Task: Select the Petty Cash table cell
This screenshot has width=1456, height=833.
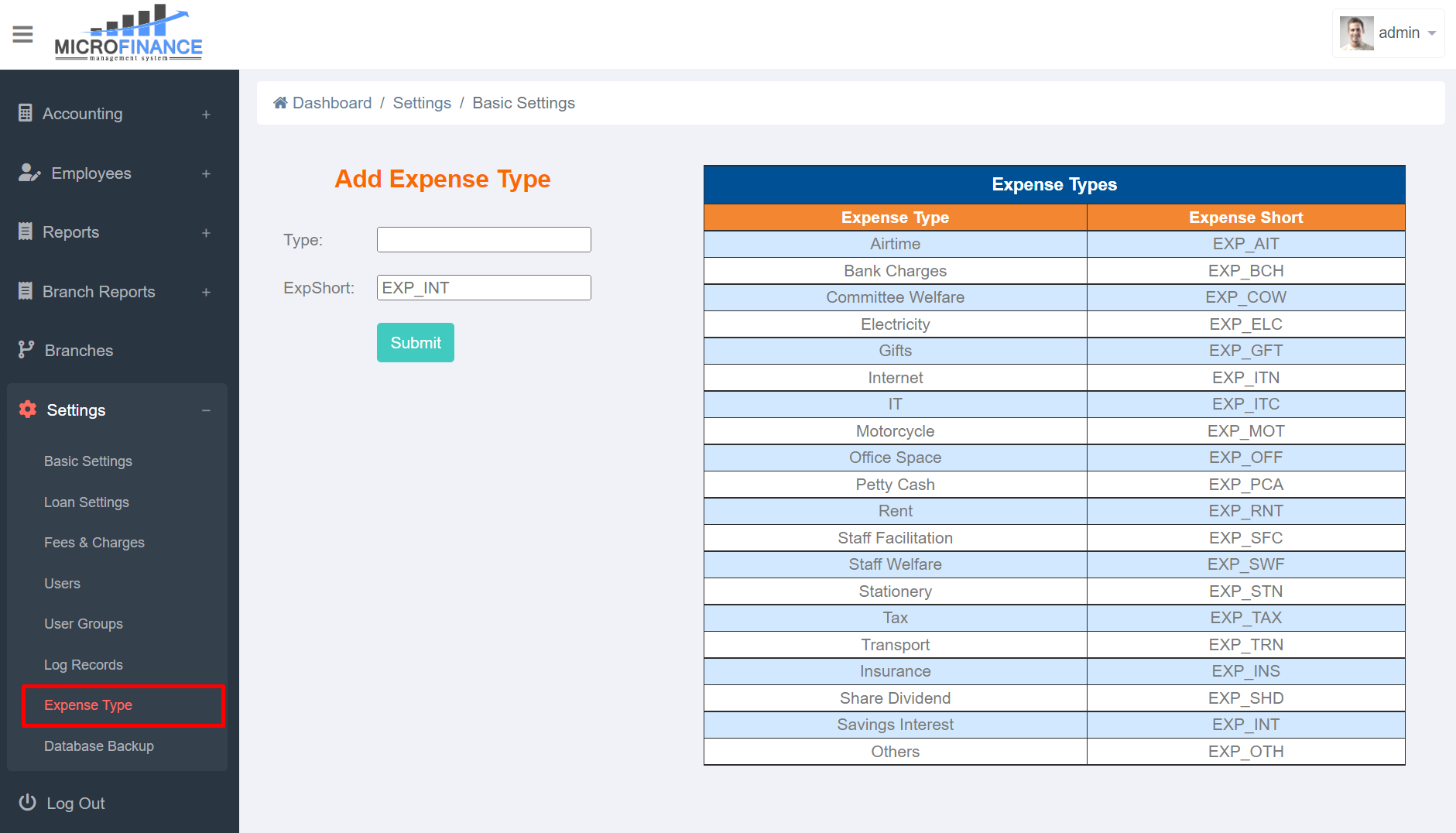Action: tap(895, 485)
